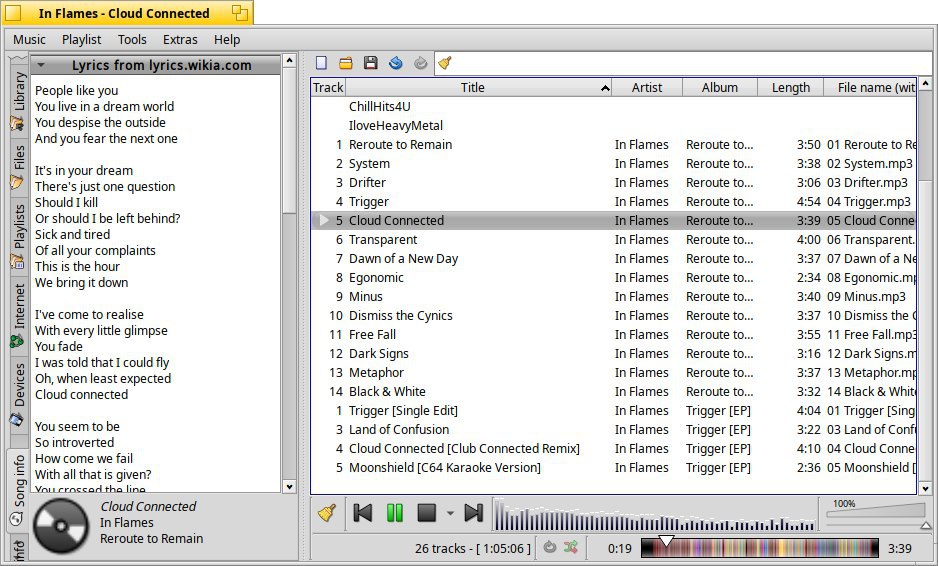Image resolution: width=938 pixels, height=566 pixels.
Task: Select the IloveHeavyMetal playlist entry
Action: click(x=613, y=126)
